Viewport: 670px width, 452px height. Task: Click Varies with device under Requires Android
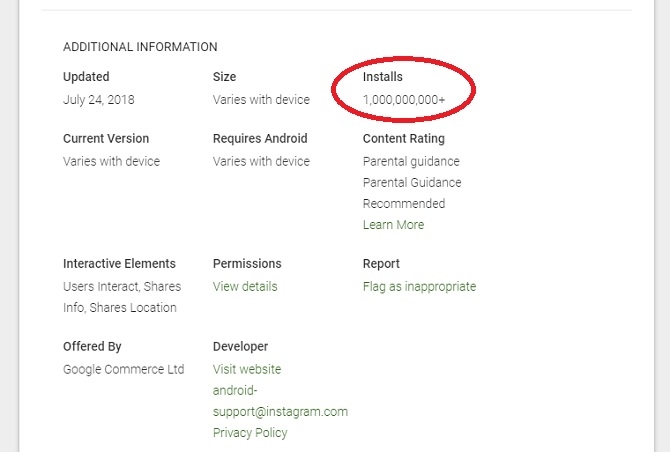[x=261, y=161]
